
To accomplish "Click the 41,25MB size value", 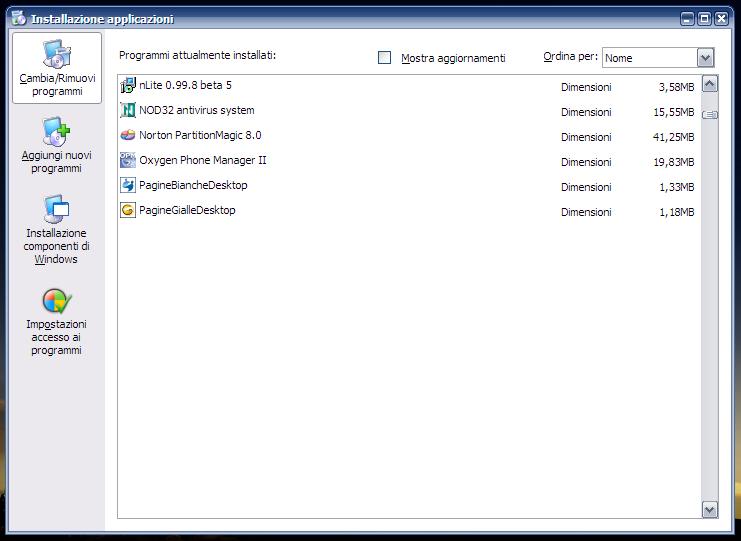I will [x=673, y=137].
